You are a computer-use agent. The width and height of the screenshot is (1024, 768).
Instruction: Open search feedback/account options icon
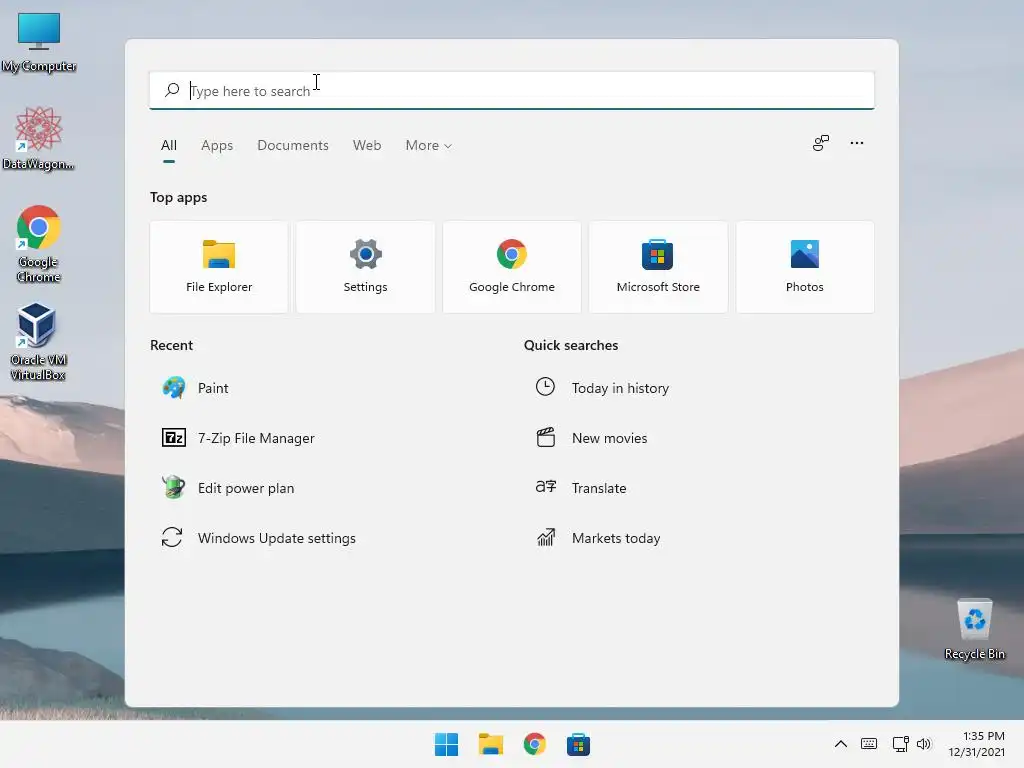pyautogui.click(x=821, y=143)
